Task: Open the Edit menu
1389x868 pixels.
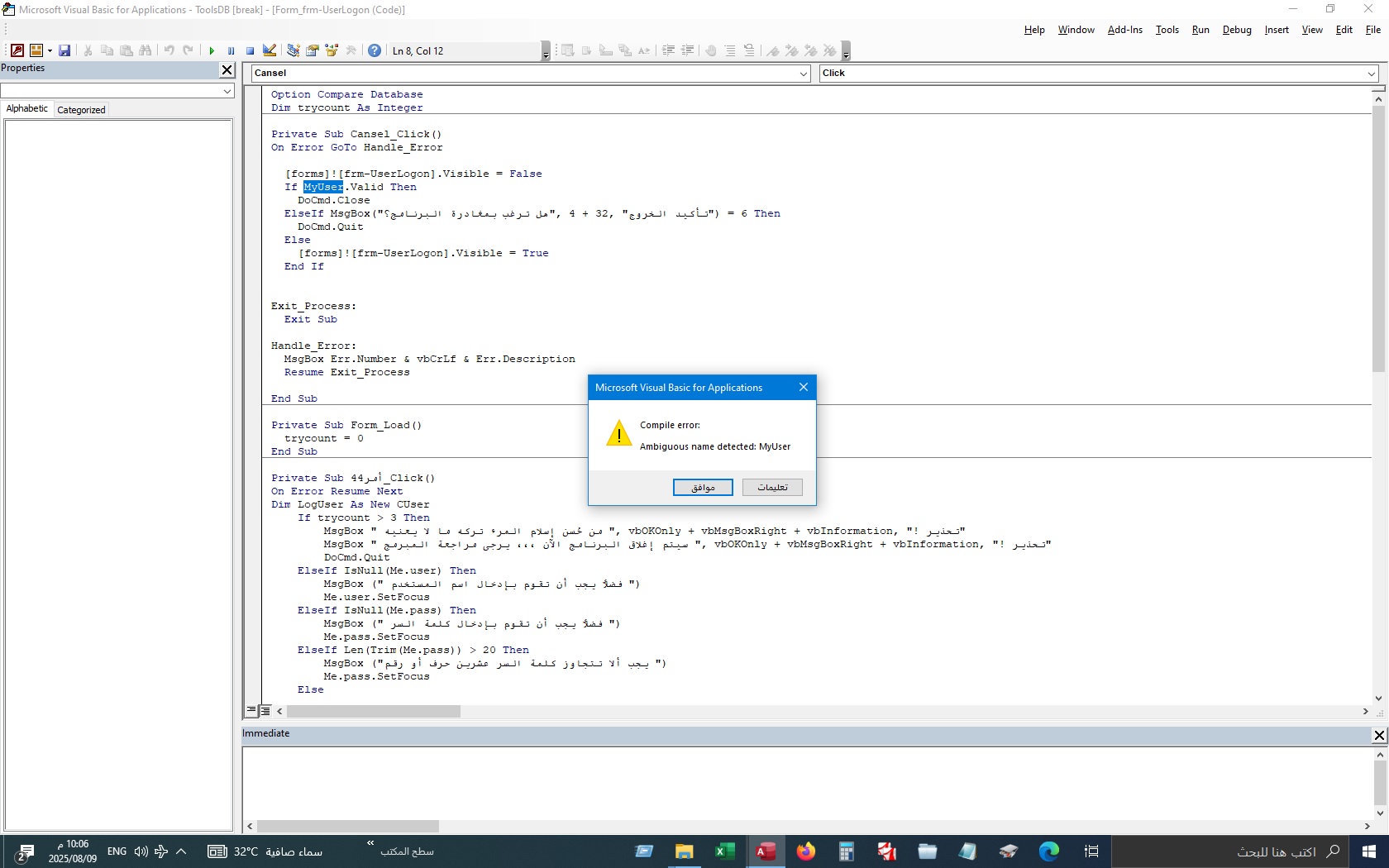Action: (1344, 30)
